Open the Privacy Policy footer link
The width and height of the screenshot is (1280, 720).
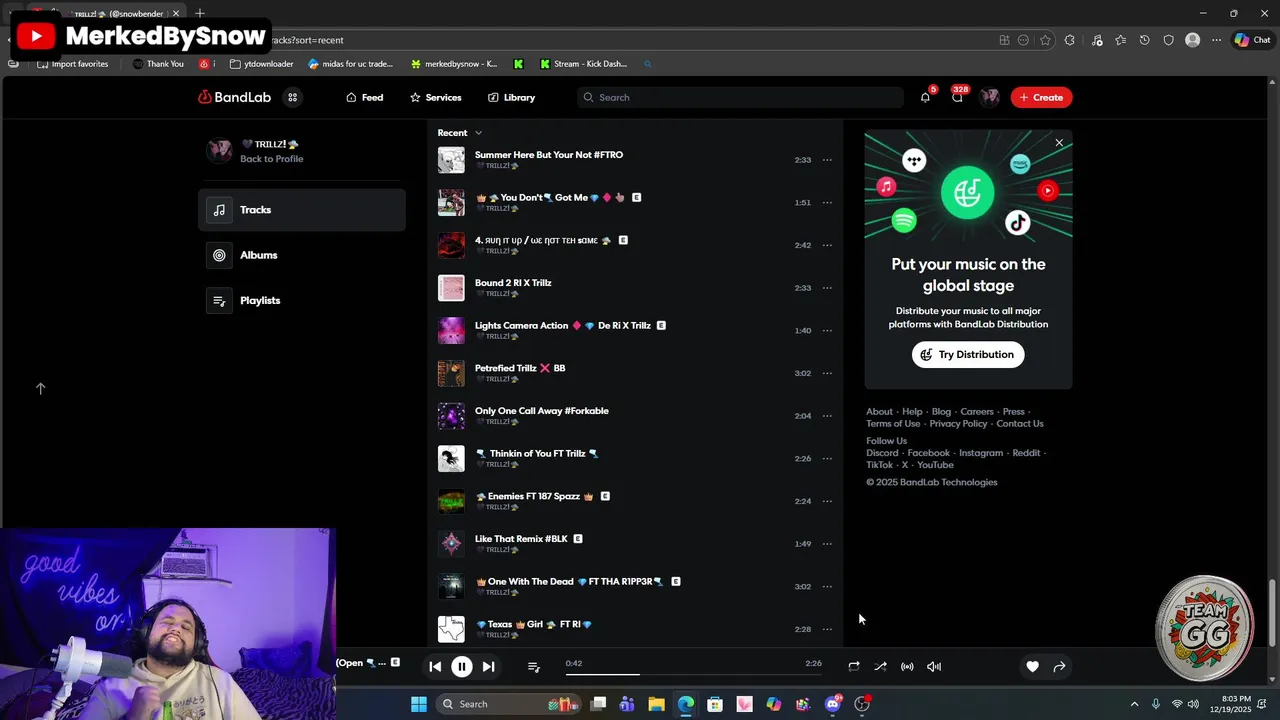[x=958, y=424]
